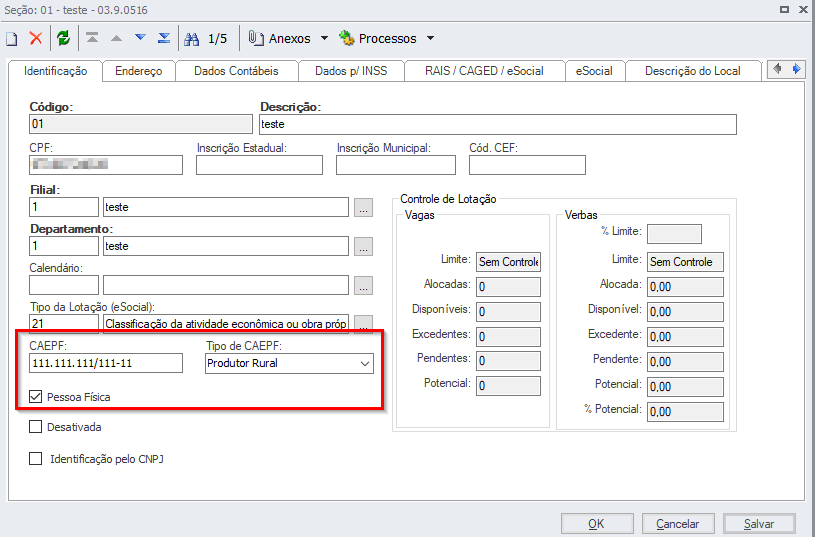Click the Verbas % Potencial field
The image size is (815, 537).
tap(685, 412)
